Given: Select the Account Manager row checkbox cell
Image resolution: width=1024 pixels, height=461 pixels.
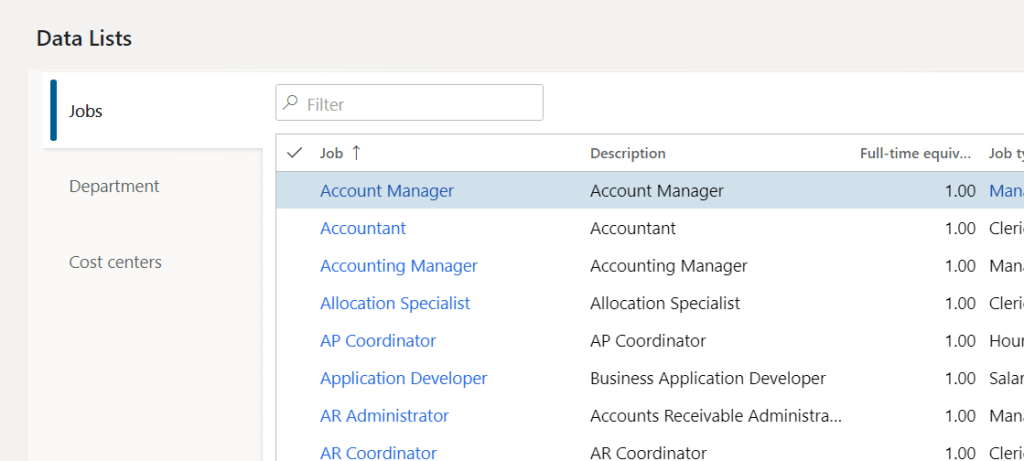Looking at the screenshot, I should (294, 191).
